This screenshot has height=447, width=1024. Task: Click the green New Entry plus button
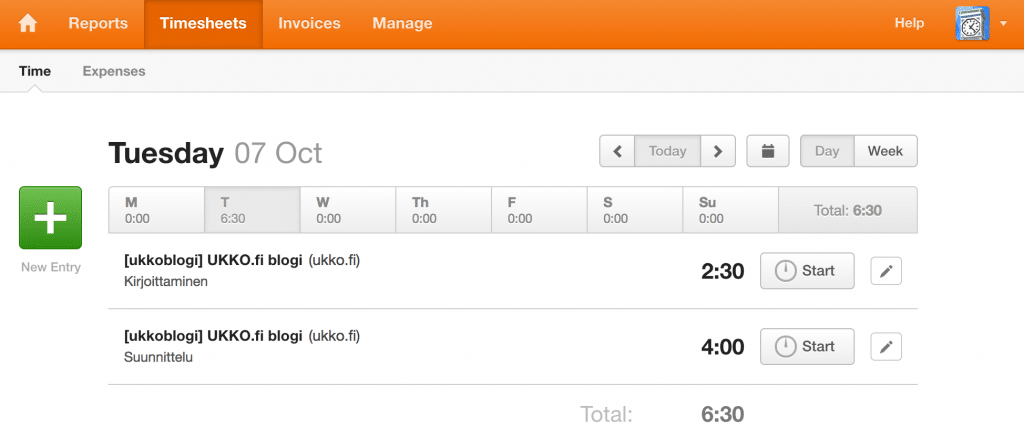[x=50, y=217]
